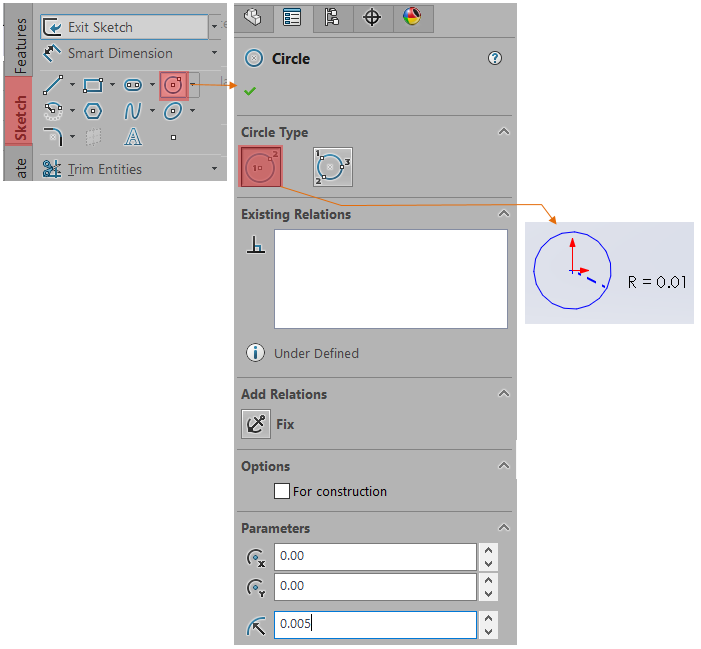
Task: Increase the X center coordinate value
Action: [x=488, y=550]
